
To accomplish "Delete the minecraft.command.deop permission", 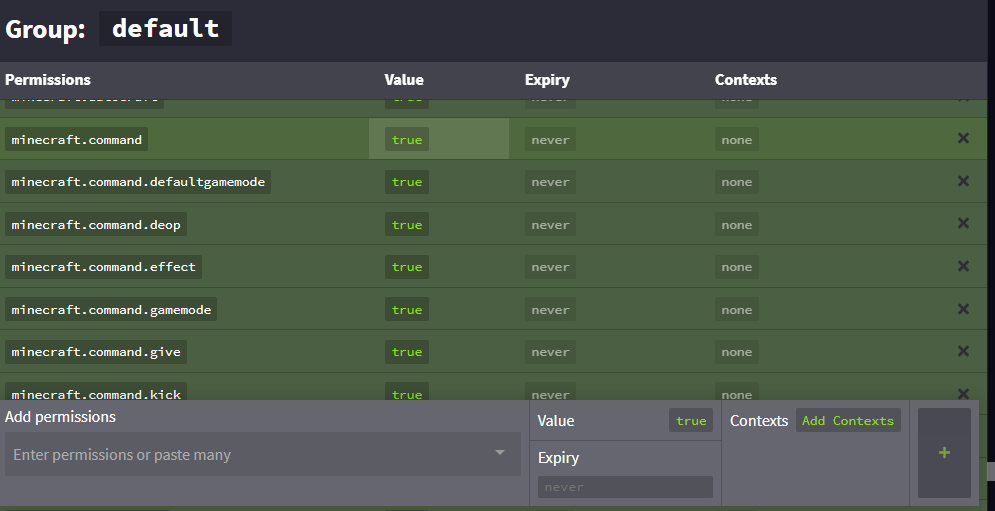I will pyautogui.click(x=963, y=224).
